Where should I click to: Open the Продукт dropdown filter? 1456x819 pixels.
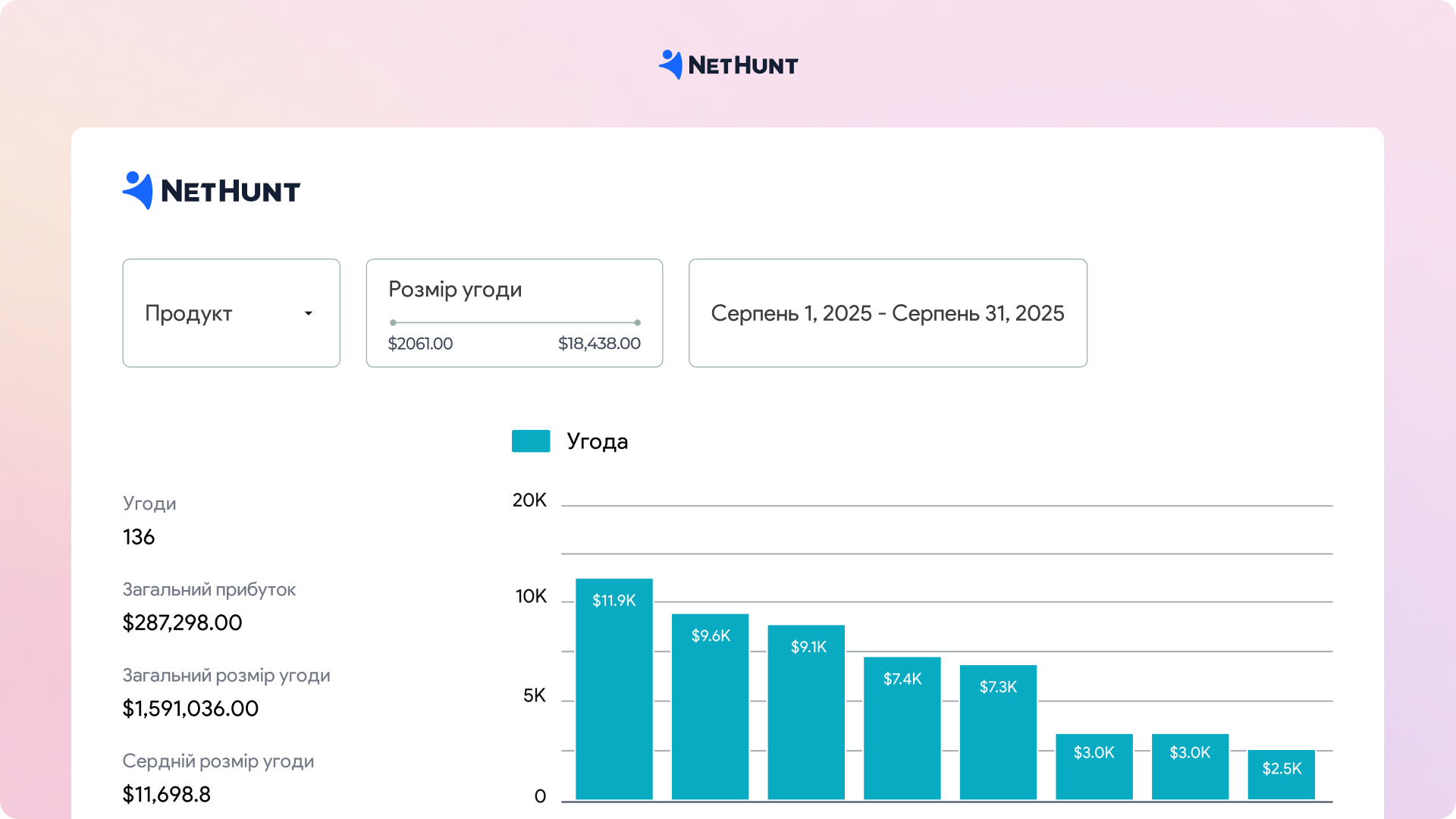pyautogui.click(x=231, y=313)
